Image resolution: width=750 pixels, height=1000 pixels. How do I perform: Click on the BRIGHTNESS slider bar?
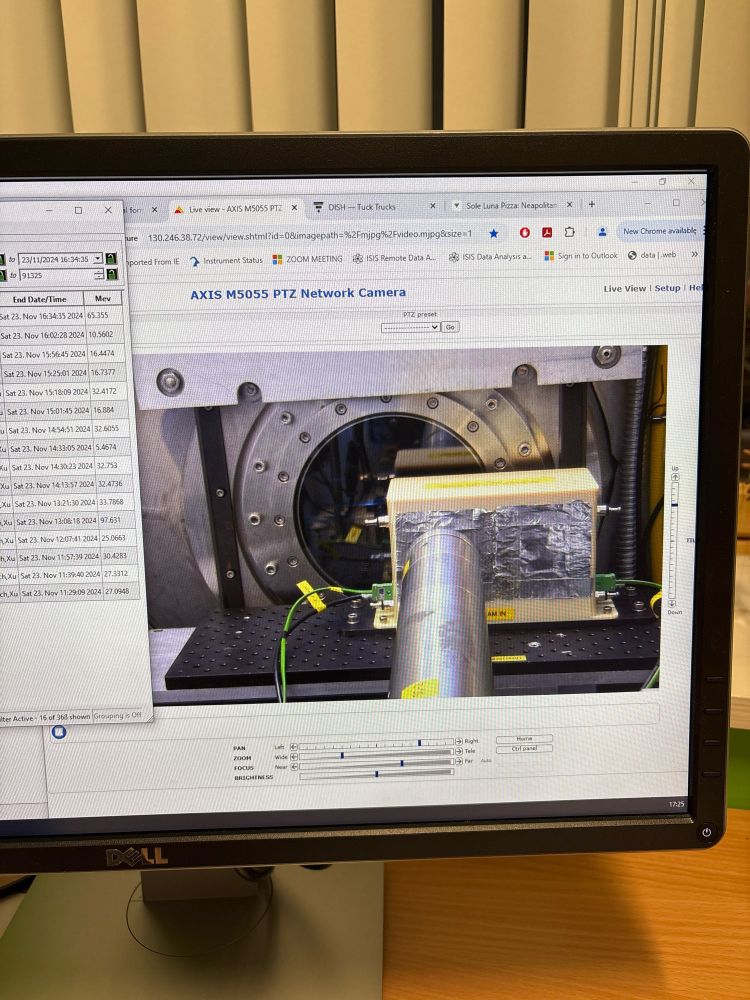[376, 774]
